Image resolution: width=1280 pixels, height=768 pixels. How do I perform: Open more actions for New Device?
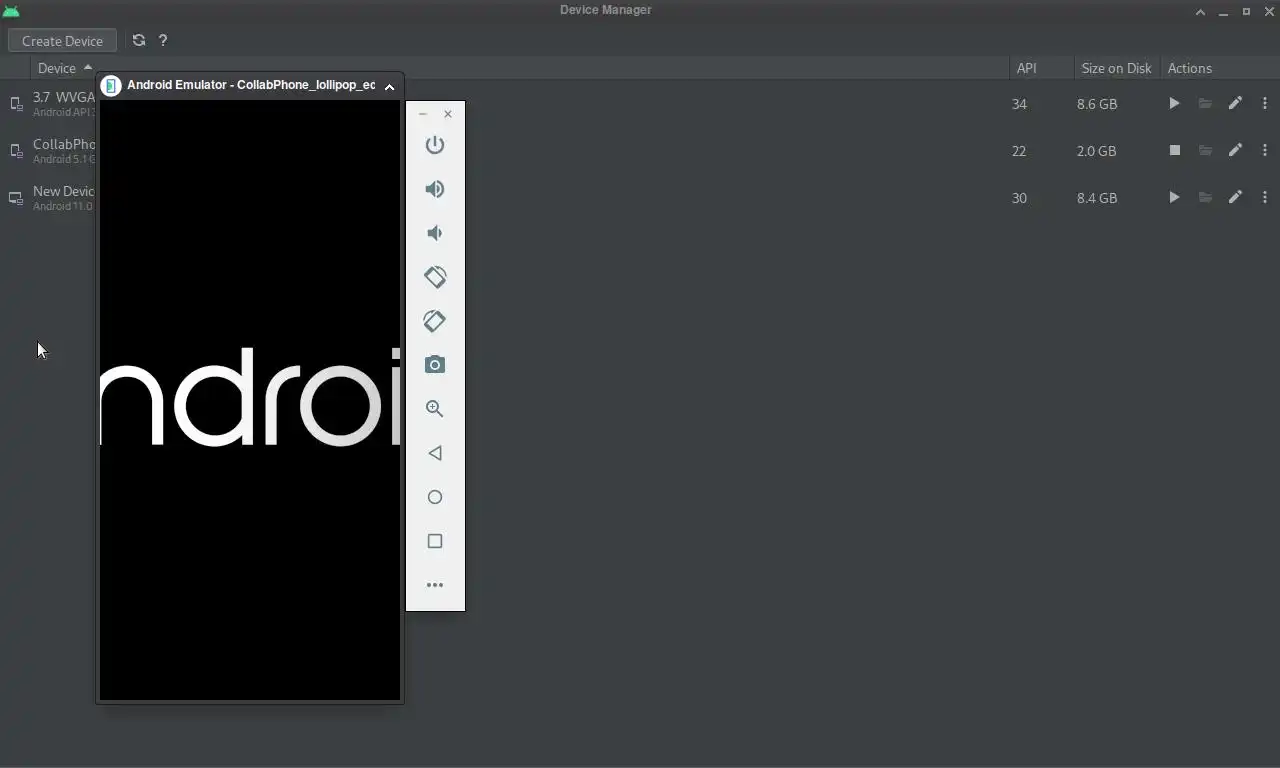click(1265, 197)
